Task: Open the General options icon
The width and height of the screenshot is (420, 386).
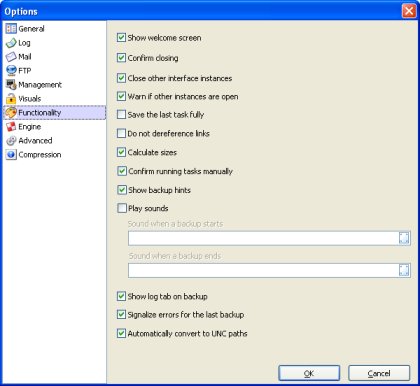Action: coord(11,29)
